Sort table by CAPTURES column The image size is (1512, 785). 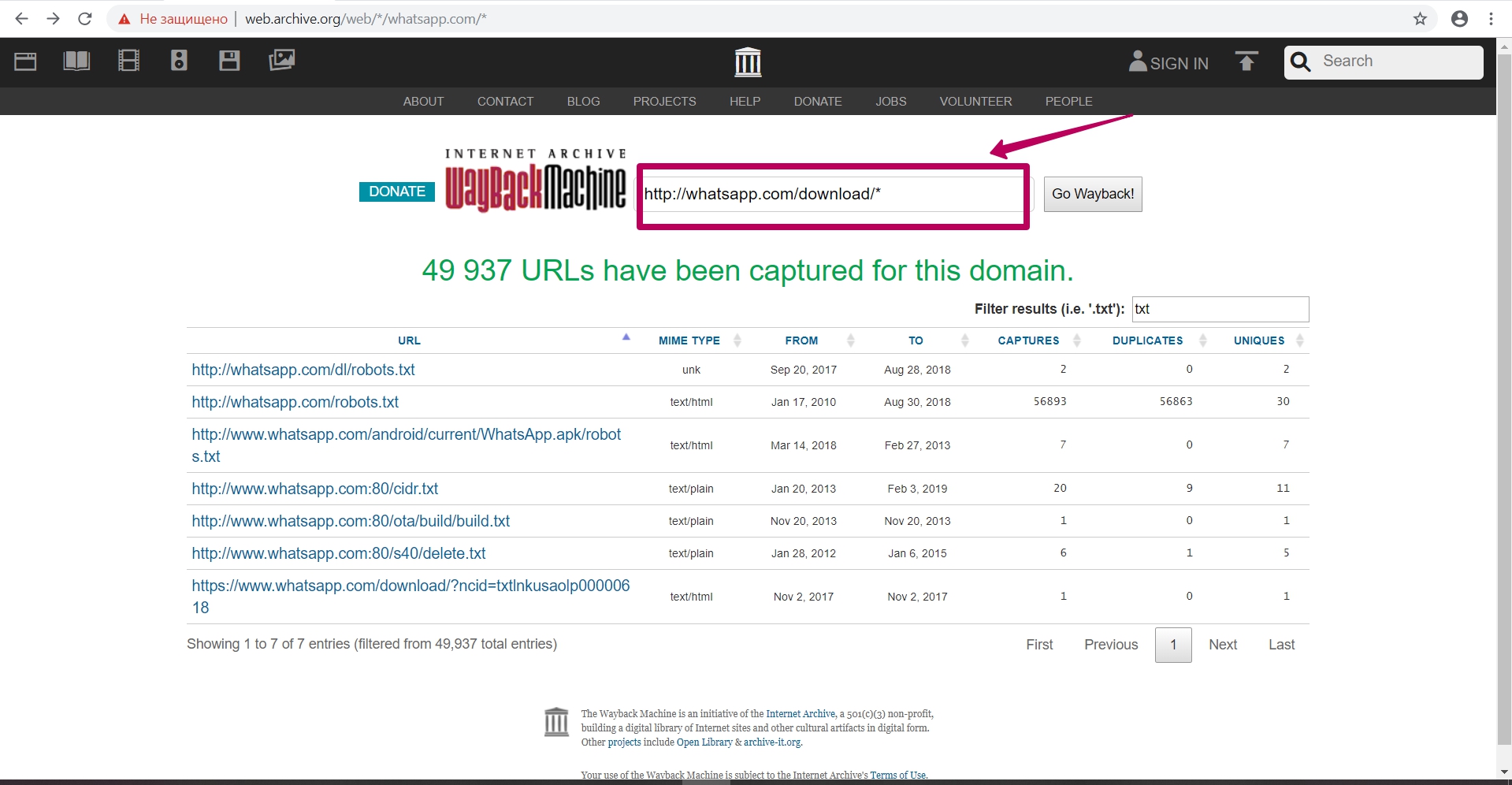click(1028, 340)
